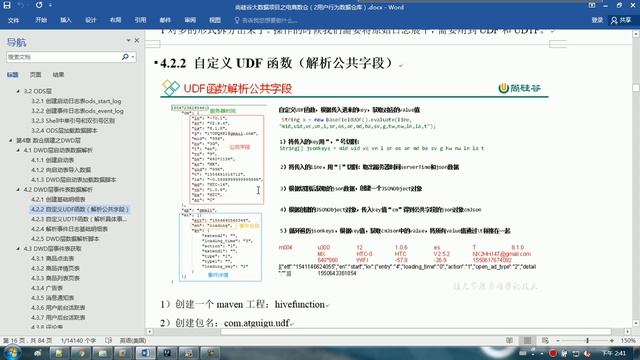Click the word count status 1/14140 个字
The width and height of the screenshot is (640, 360).
[x=78, y=340]
